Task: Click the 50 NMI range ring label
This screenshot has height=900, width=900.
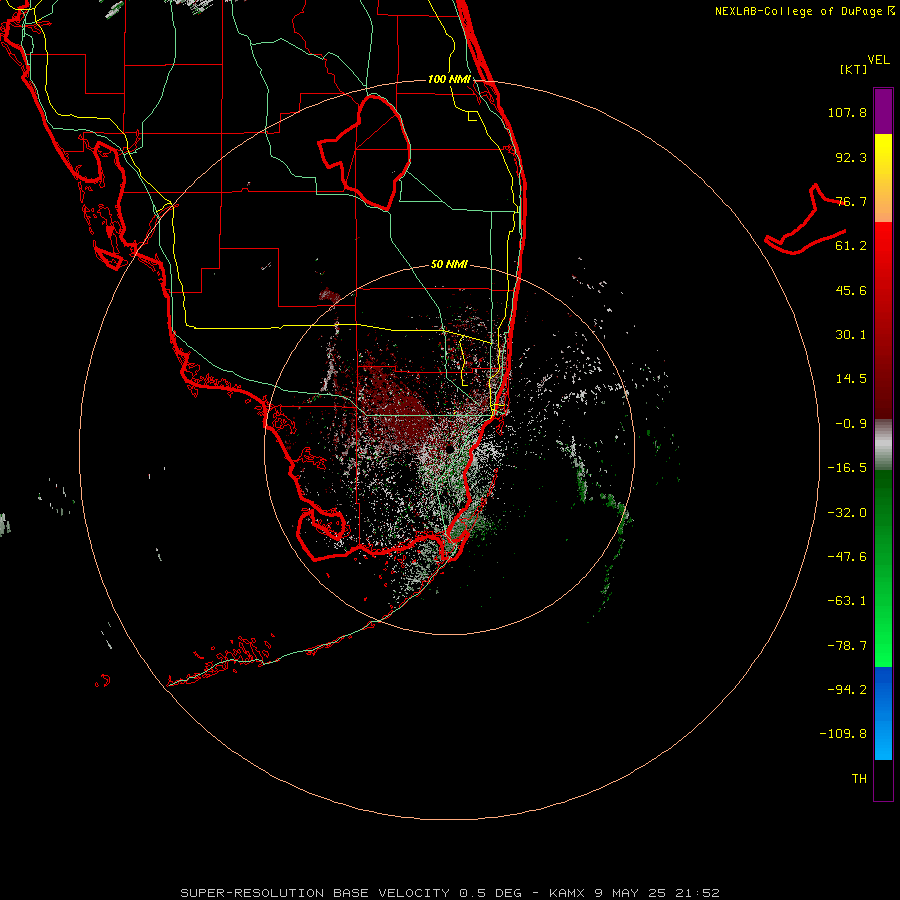Action: [449, 264]
